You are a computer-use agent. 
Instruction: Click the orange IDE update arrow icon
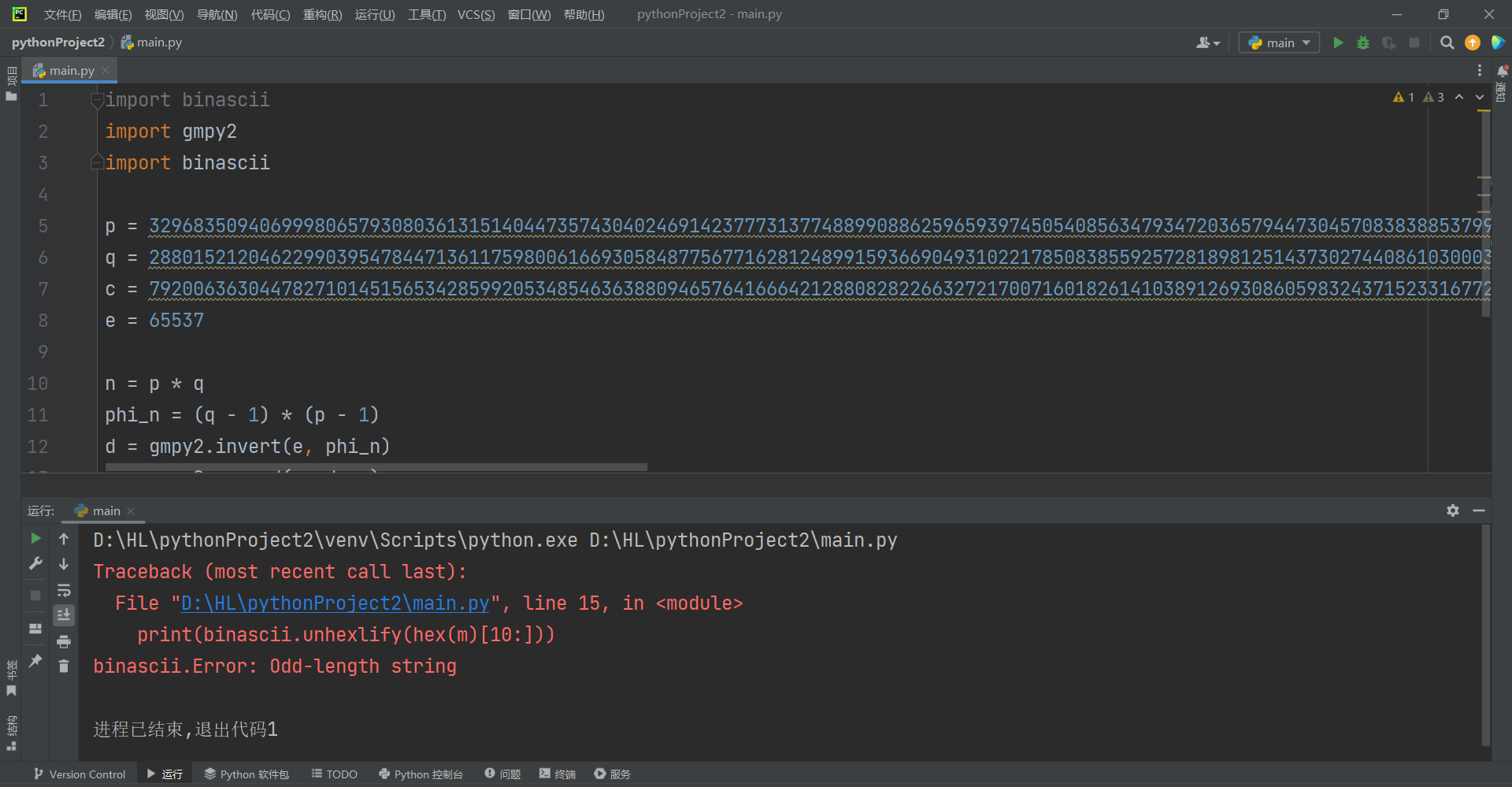1473,43
